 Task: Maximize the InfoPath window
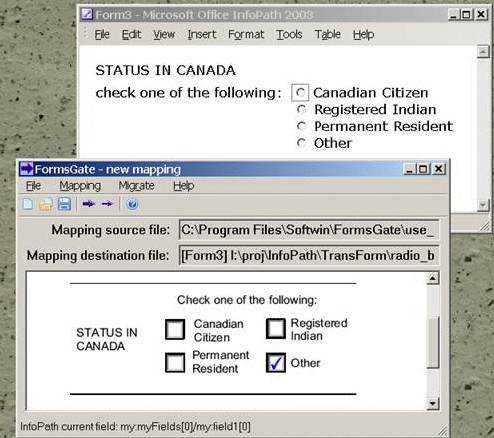(x=466, y=14)
